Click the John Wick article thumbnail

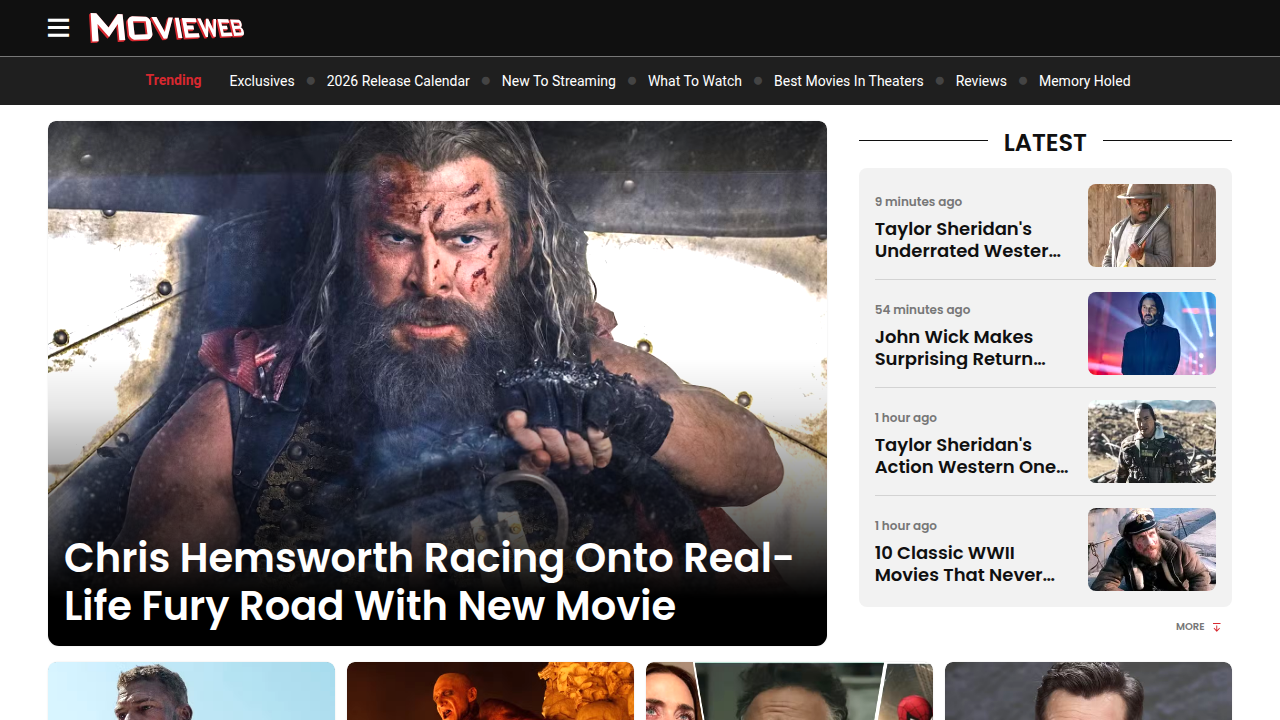click(1152, 333)
